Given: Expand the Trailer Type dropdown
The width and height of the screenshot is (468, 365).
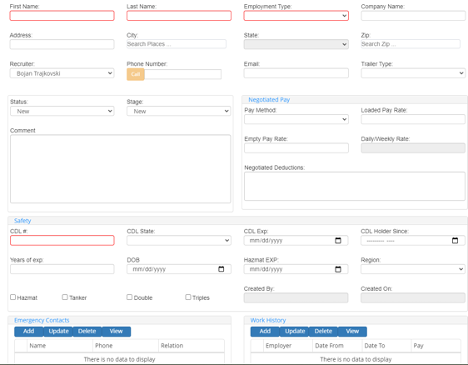Looking at the screenshot, I should pyautogui.click(x=413, y=73).
